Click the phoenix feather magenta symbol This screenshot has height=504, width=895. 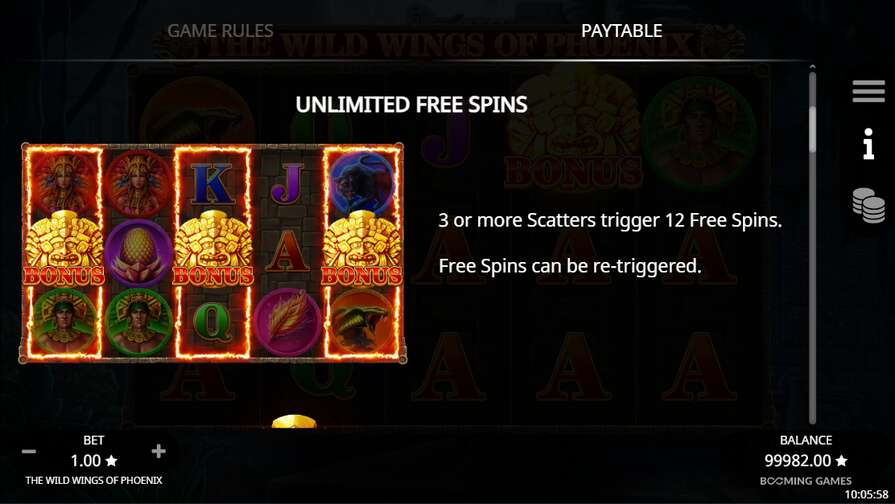(x=288, y=321)
